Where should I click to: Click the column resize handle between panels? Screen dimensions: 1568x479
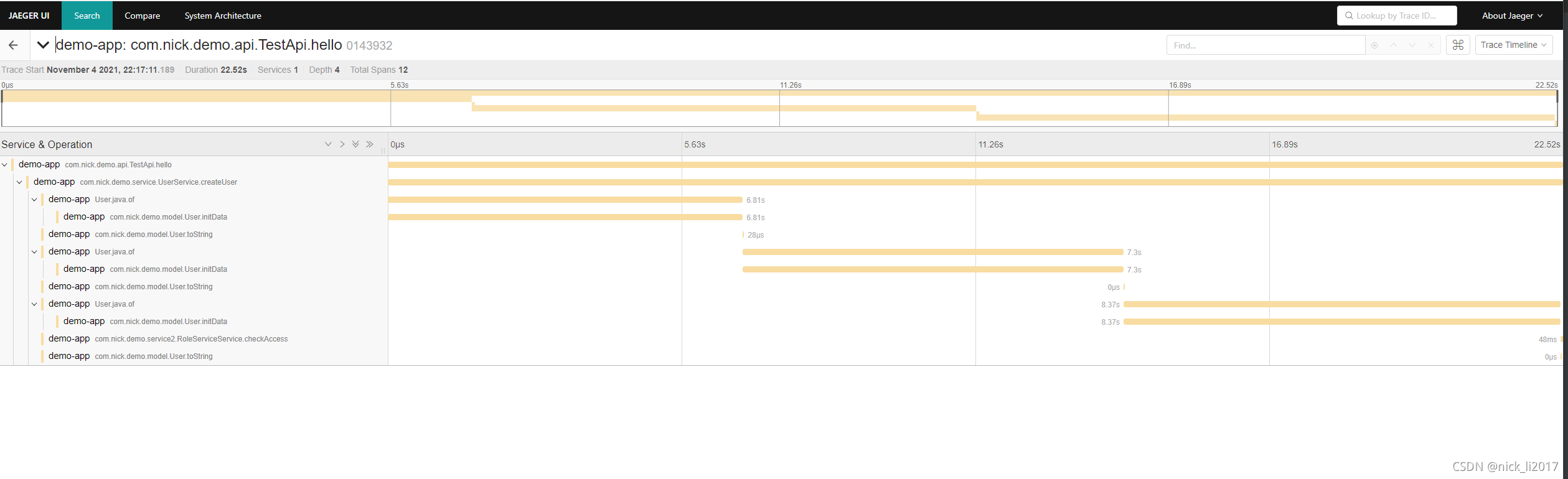[383, 151]
